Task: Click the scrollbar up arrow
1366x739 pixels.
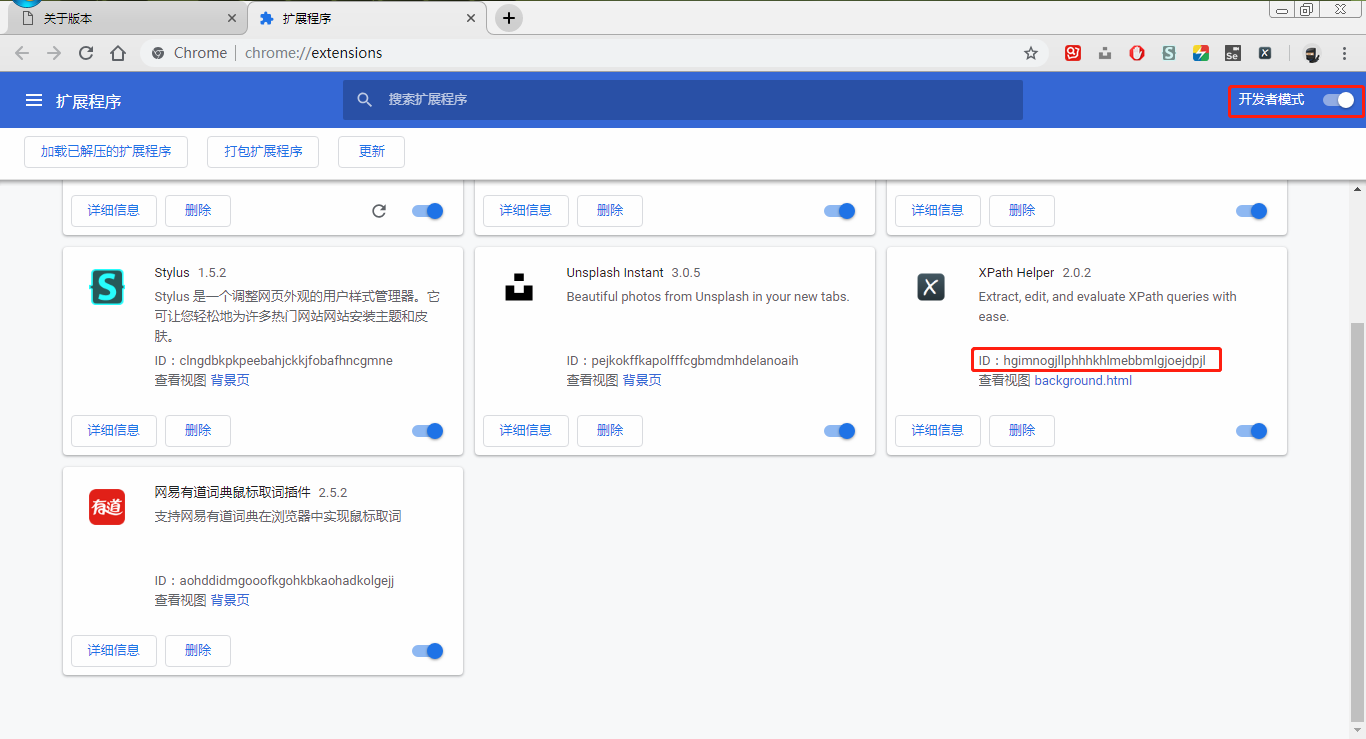Action: click(x=1357, y=188)
